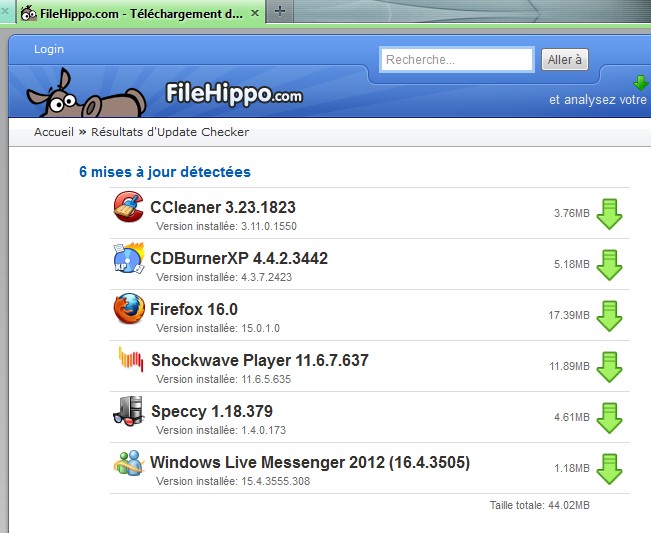Image resolution: width=651 pixels, height=533 pixels.
Task: Open Windows Live Messenger 2012 title link
Action: (x=310, y=462)
